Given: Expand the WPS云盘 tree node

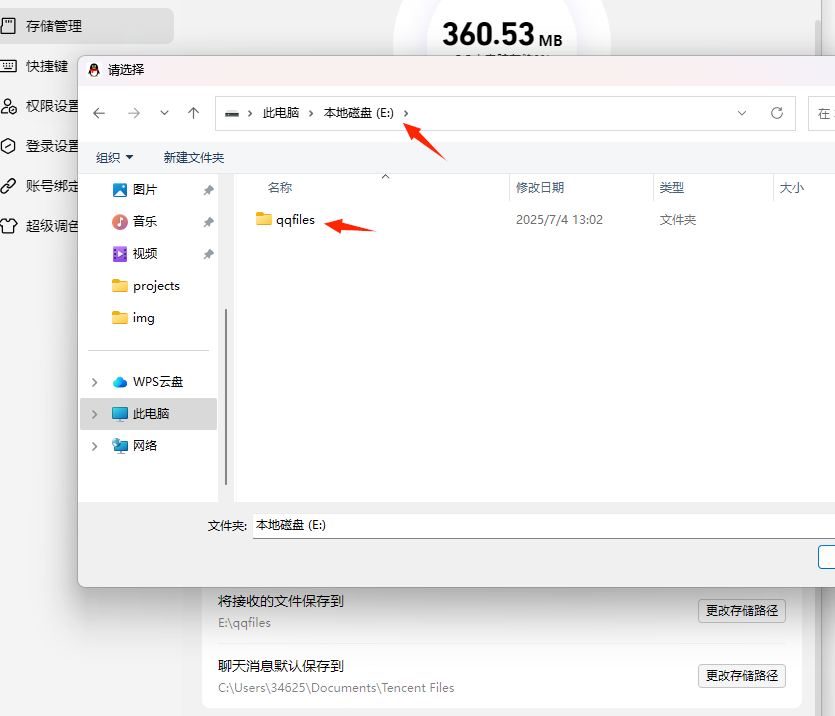Looking at the screenshot, I should (95, 382).
